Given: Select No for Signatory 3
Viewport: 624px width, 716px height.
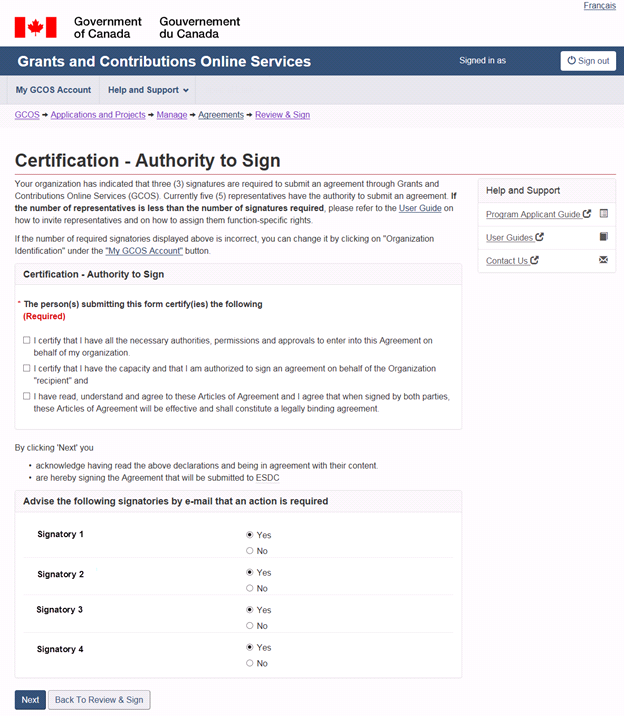Looking at the screenshot, I should (x=250, y=626).
